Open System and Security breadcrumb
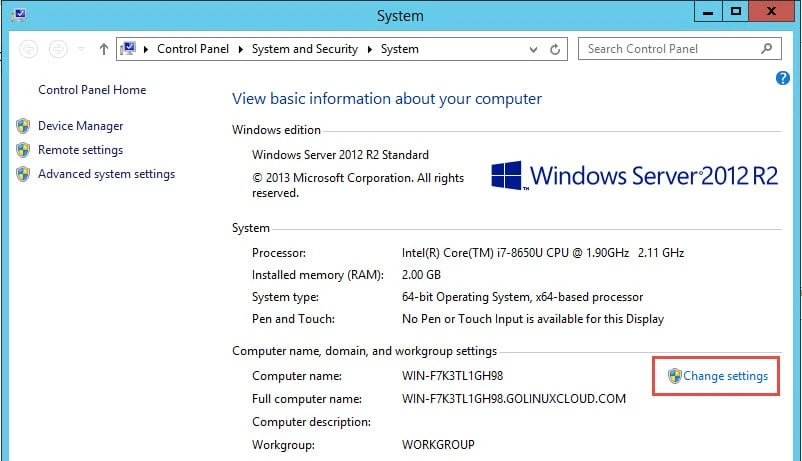The height and width of the screenshot is (461, 802). (305, 49)
